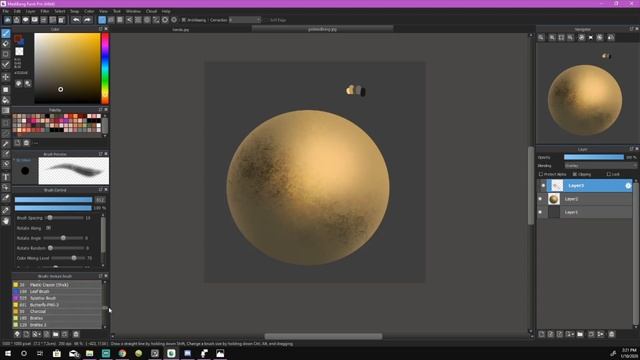Viewport: 640px width, 360px height.
Task: Adjust the Brush Spacing slider
Action: click(64, 218)
